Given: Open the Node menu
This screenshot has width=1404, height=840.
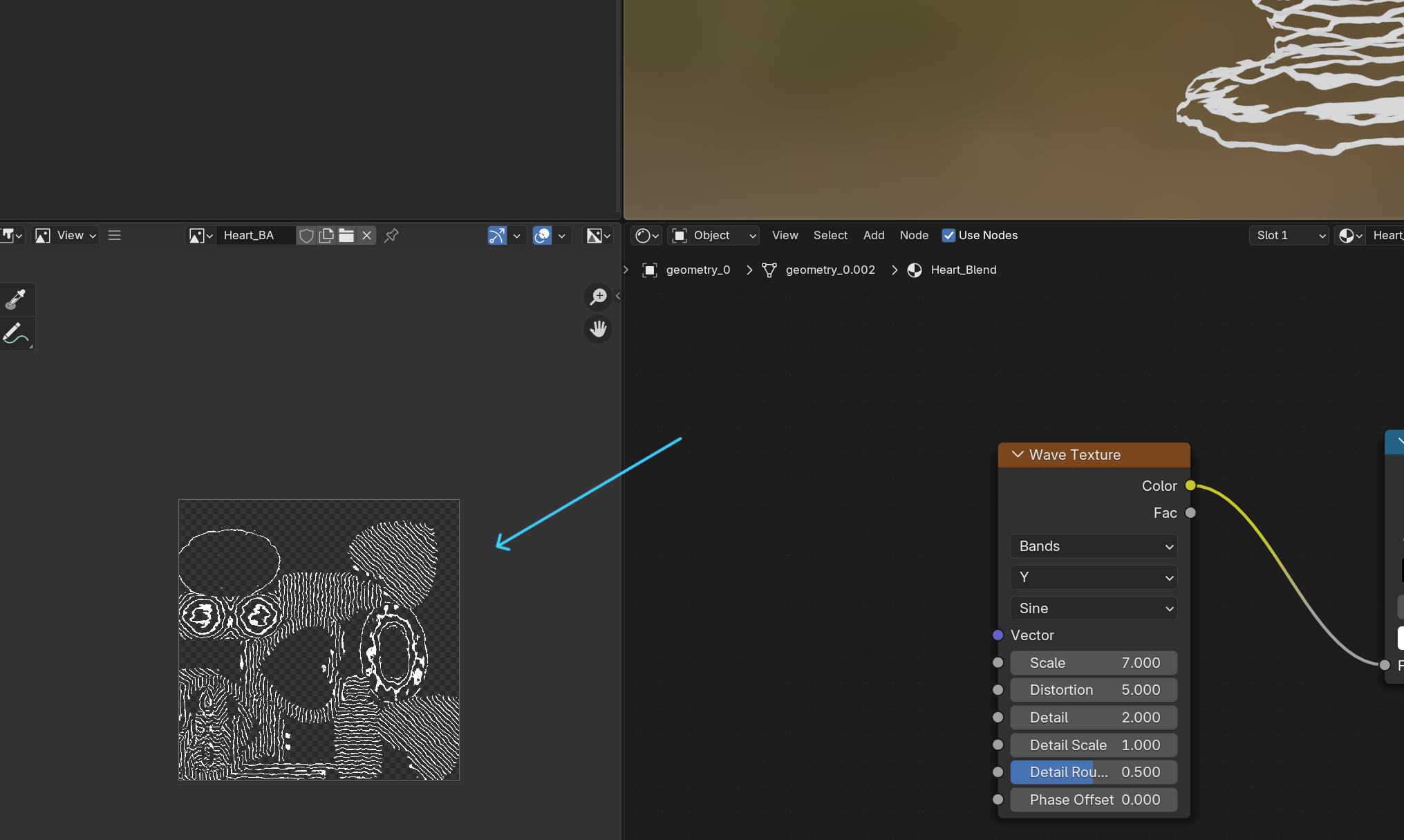Looking at the screenshot, I should [x=914, y=235].
